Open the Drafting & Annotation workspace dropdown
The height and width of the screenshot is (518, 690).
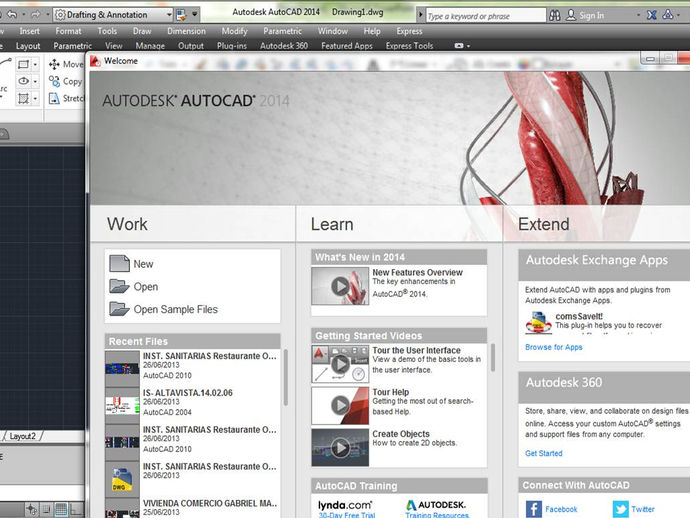click(113, 15)
